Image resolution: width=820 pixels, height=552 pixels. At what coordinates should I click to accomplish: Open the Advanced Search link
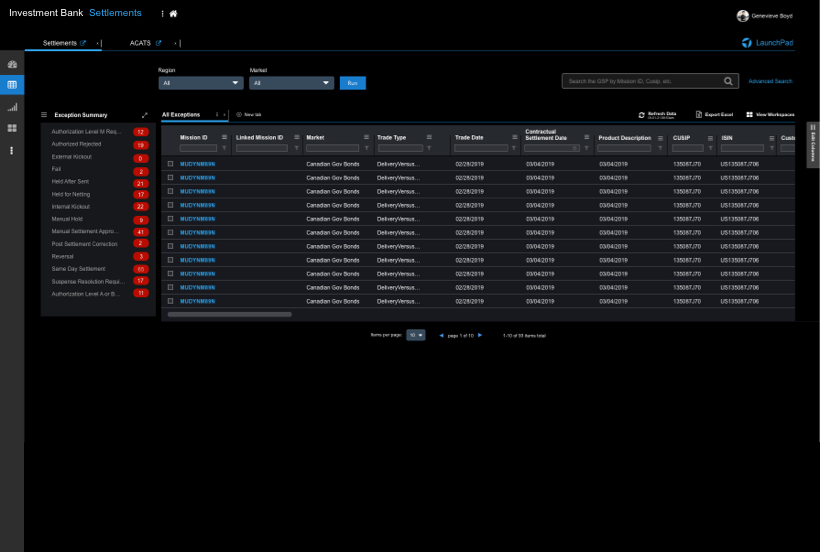(770, 81)
